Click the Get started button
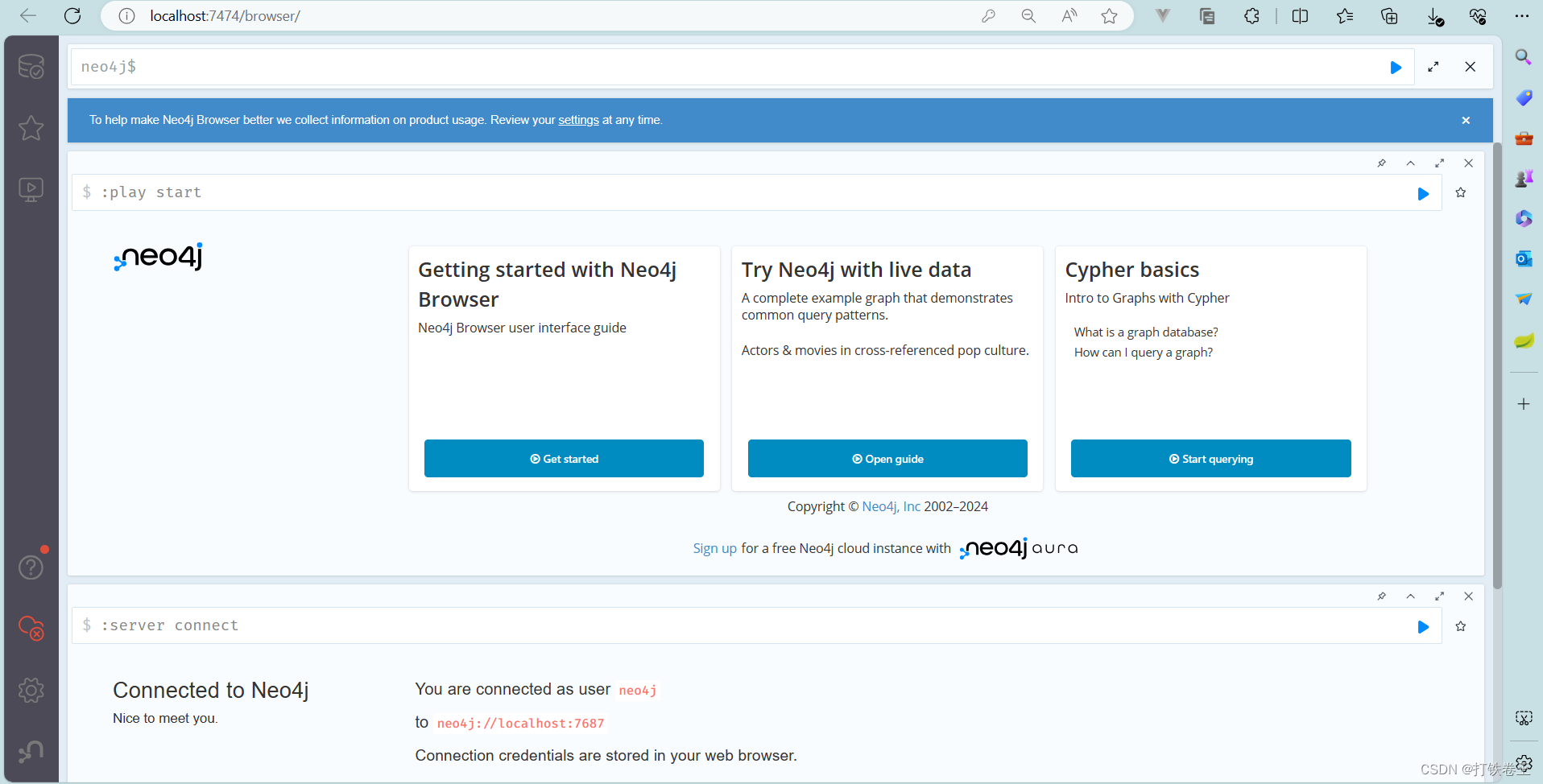This screenshot has height=784, width=1543. (564, 459)
